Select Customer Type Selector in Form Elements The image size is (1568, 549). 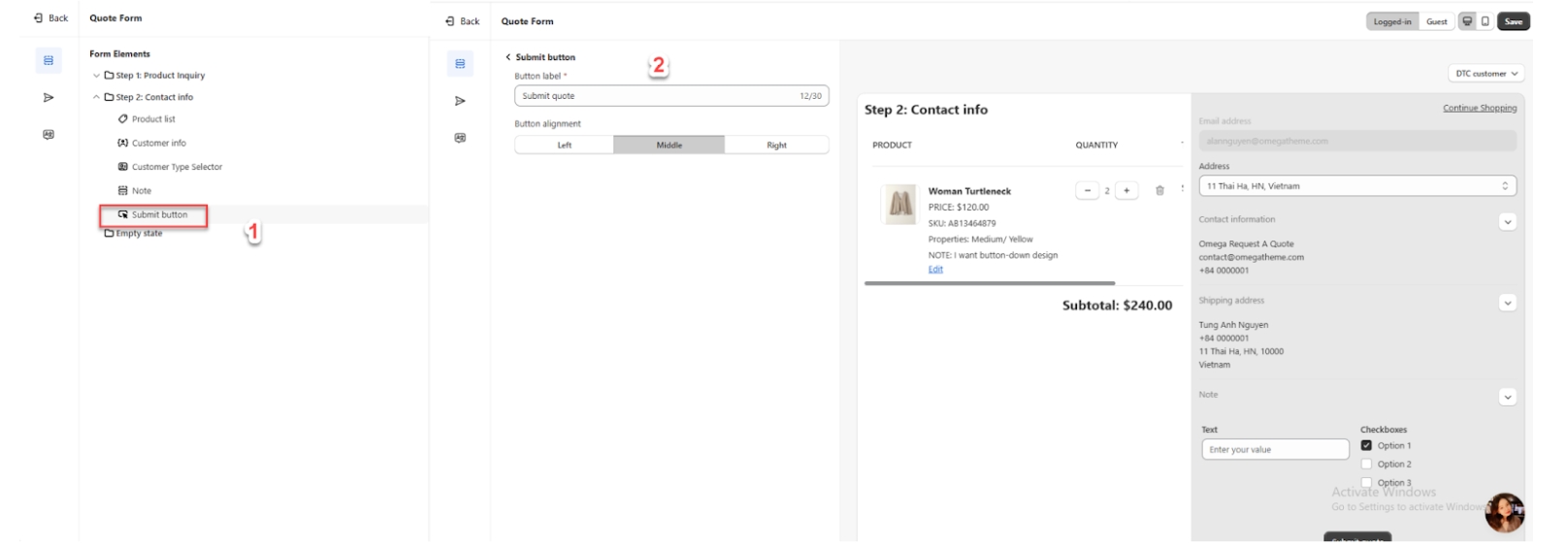click(x=177, y=167)
